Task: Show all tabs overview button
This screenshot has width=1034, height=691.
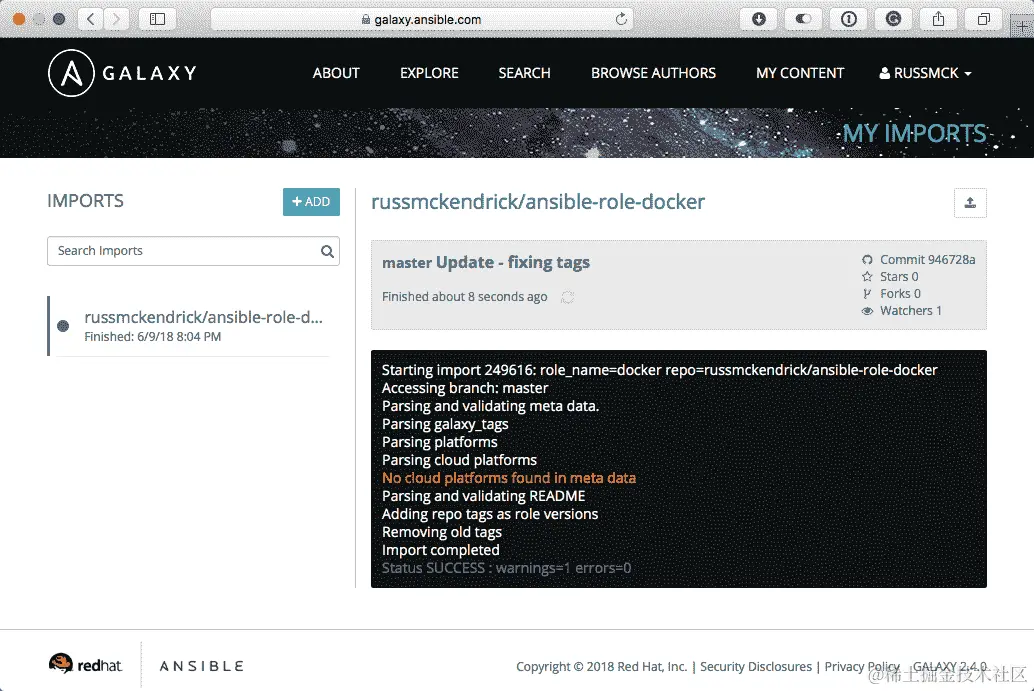Action: 983,19
